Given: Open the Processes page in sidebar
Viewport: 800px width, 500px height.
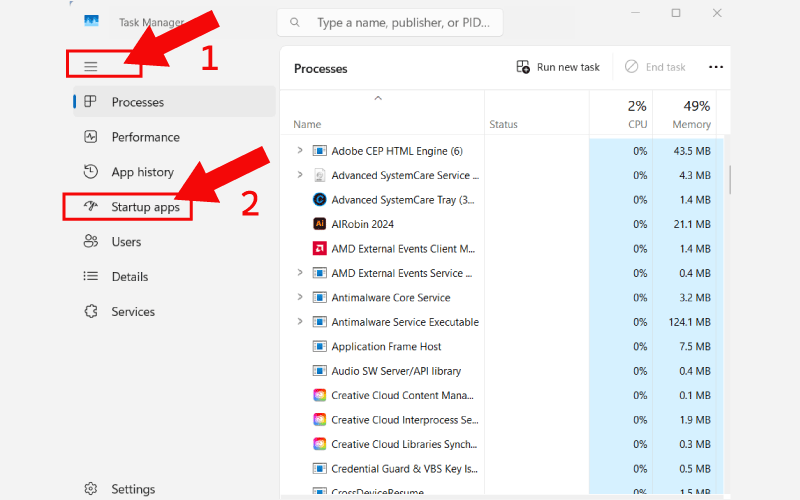Looking at the screenshot, I should [137, 102].
